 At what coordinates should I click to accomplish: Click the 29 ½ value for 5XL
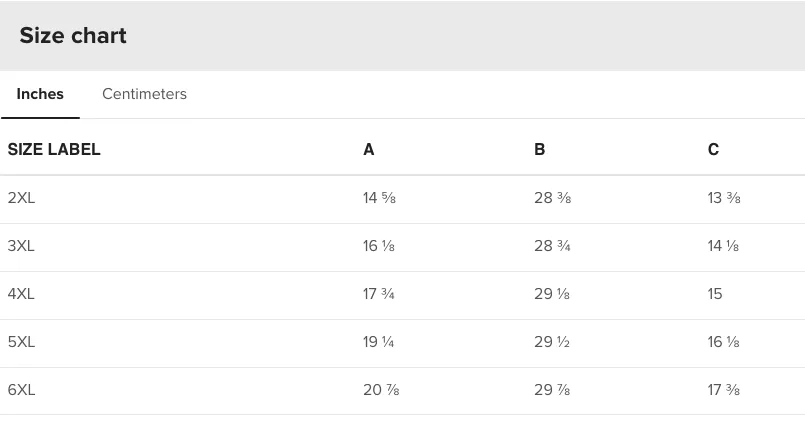(x=552, y=342)
